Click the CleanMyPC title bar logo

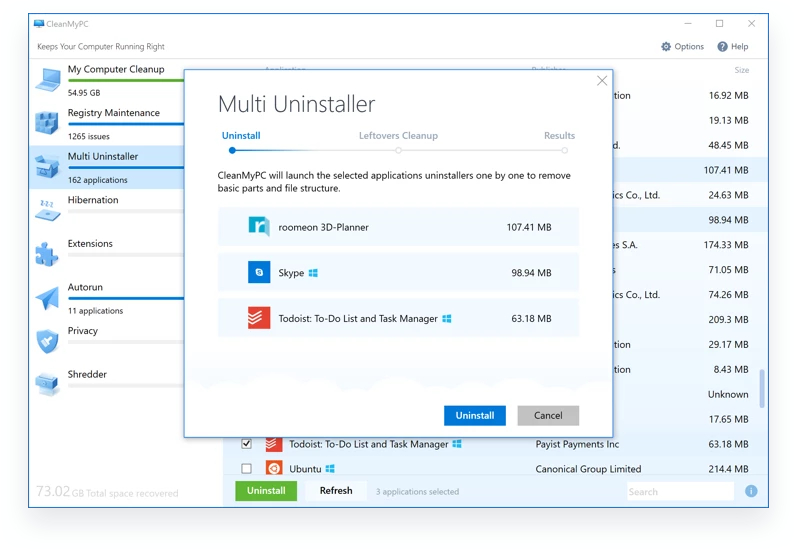(x=39, y=24)
